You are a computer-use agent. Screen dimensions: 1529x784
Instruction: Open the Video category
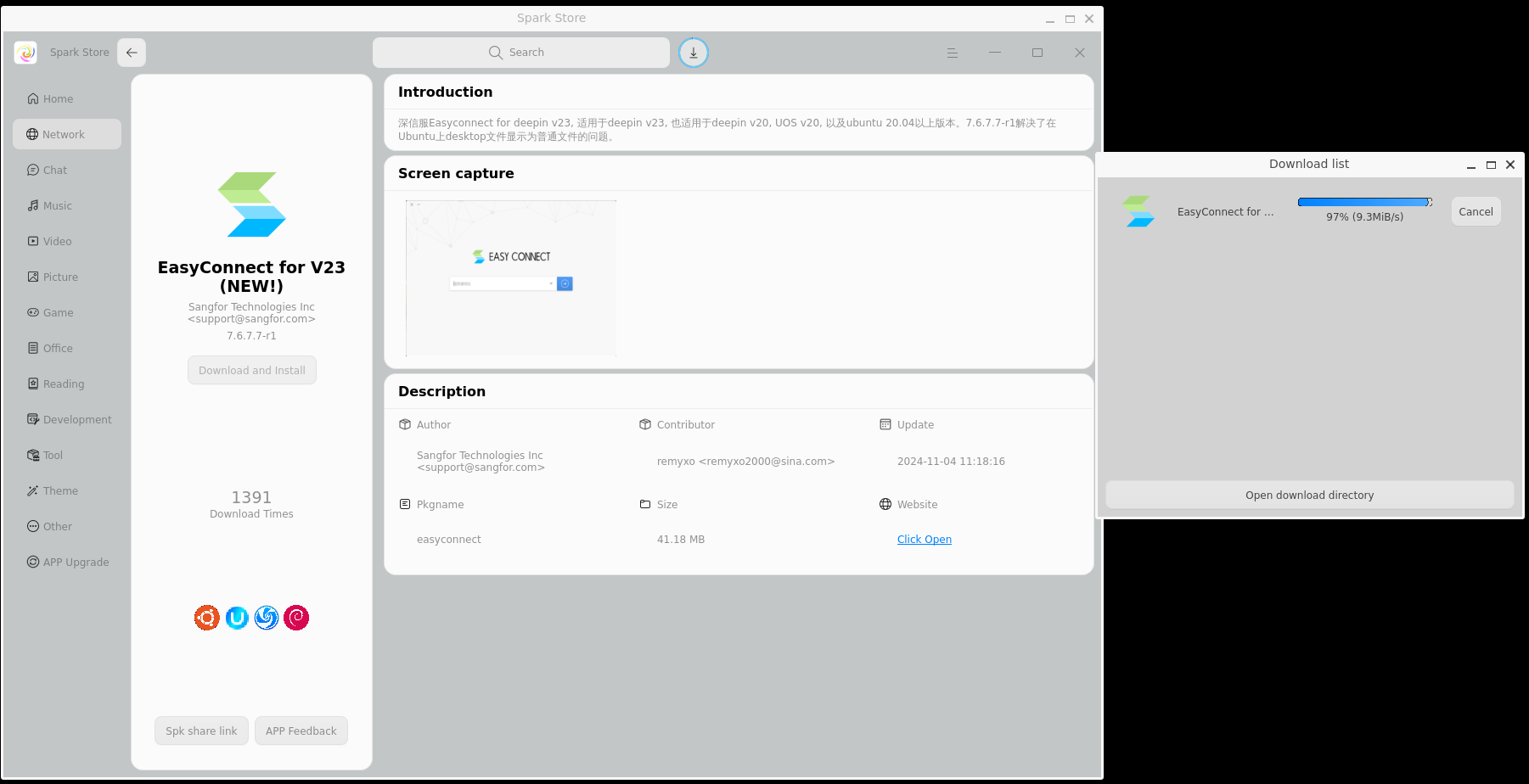click(67, 241)
